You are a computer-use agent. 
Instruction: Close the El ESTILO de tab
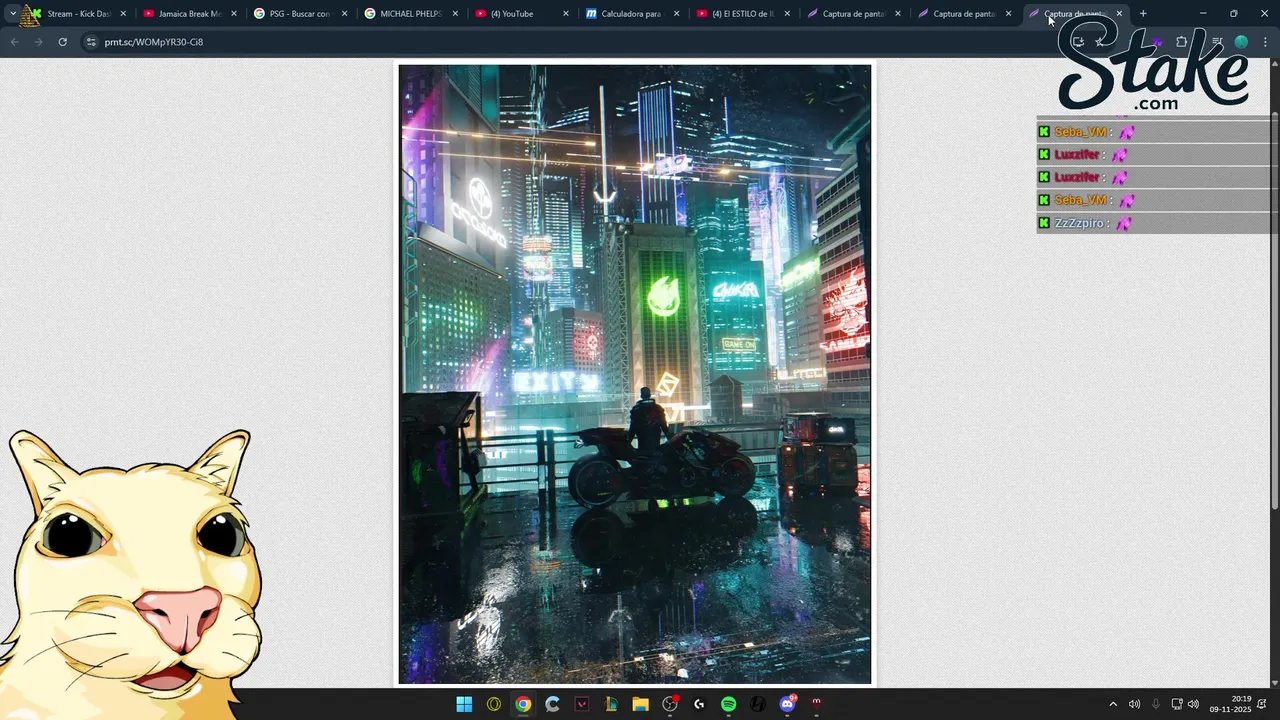787,14
